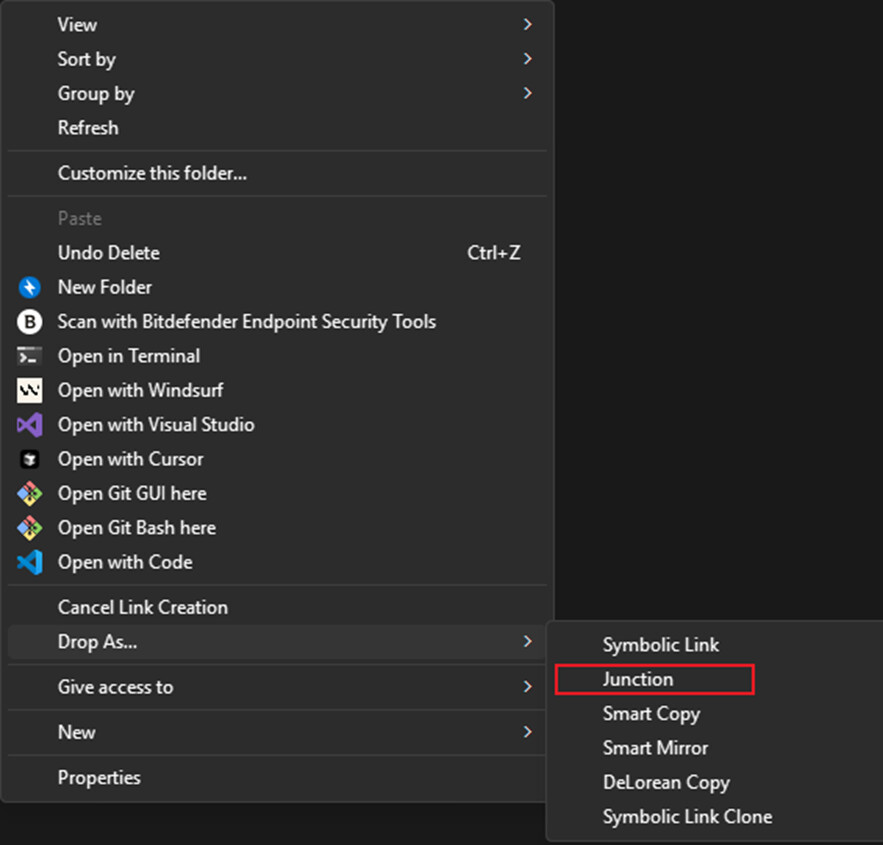Expand the Sort by submenu arrow
Image resolution: width=883 pixels, height=845 pixels.
(527, 59)
